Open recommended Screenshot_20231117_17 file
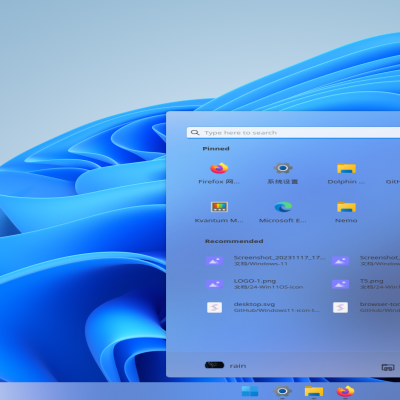 265,260
